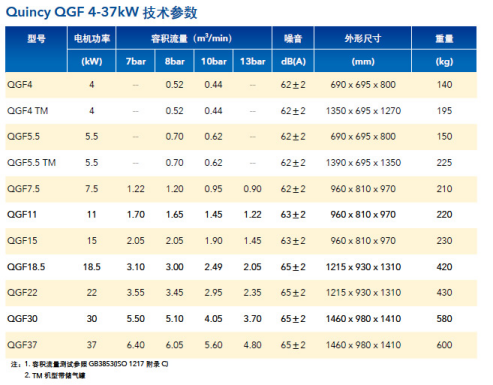Select the QGF37 model name cell
This screenshot has height=385, width=493.
[x=22, y=345]
